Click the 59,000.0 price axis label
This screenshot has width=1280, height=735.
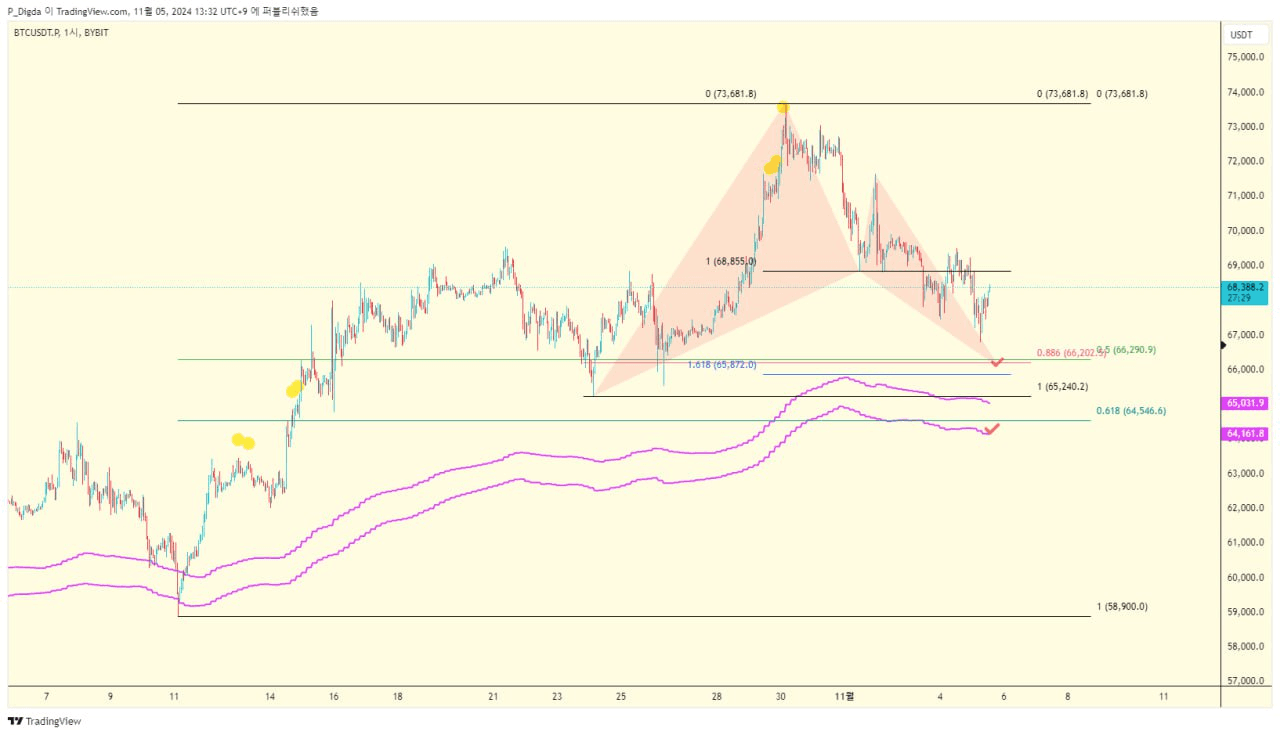click(1247, 612)
